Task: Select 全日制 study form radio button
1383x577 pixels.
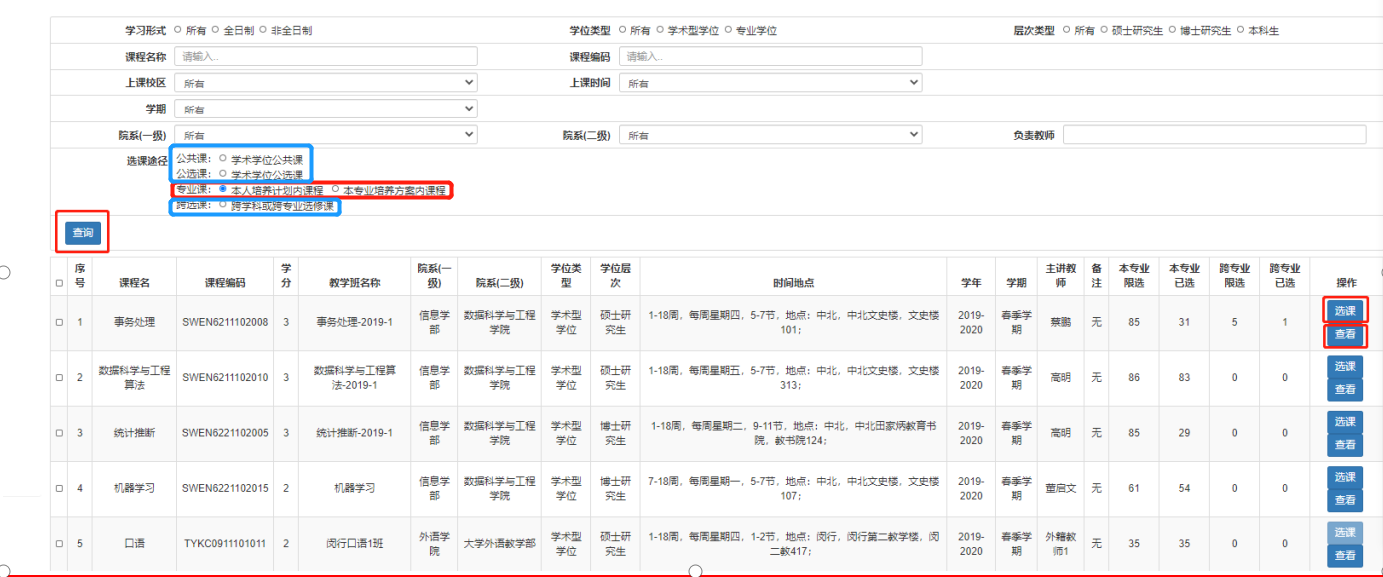Action: (x=215, y=30)
